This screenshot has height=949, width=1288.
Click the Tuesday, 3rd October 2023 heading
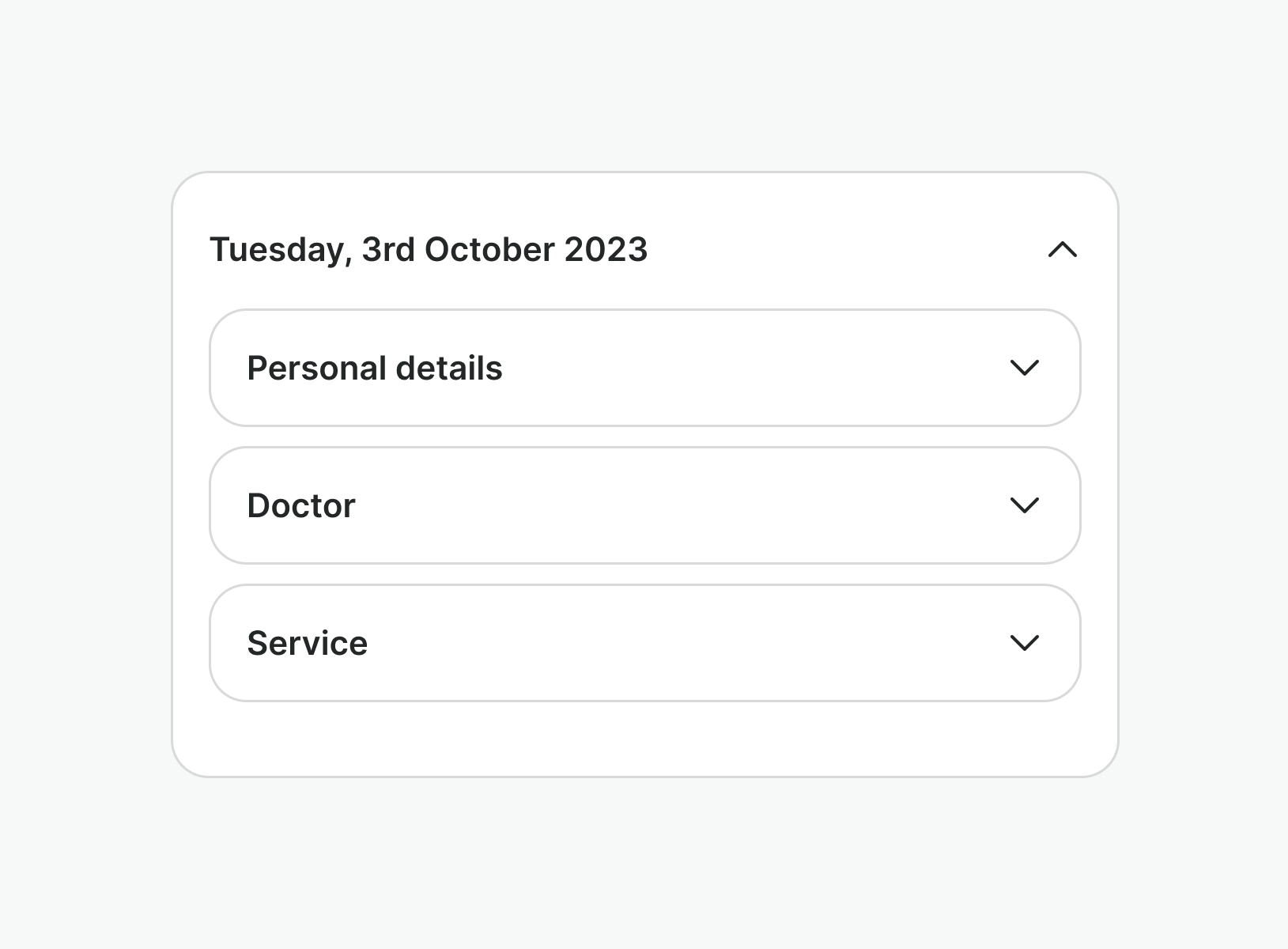[x=428, y=250]
